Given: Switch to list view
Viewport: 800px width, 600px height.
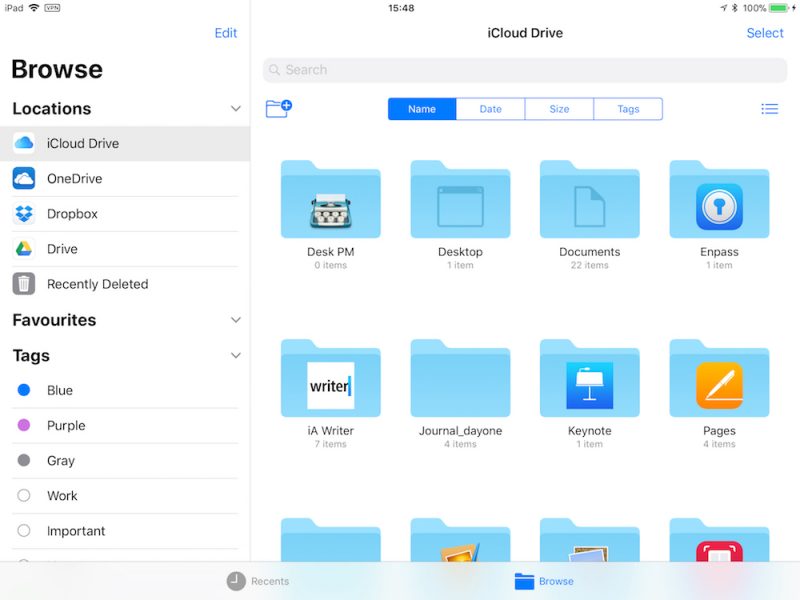Looking at the screenshot, I should [769, 108].
